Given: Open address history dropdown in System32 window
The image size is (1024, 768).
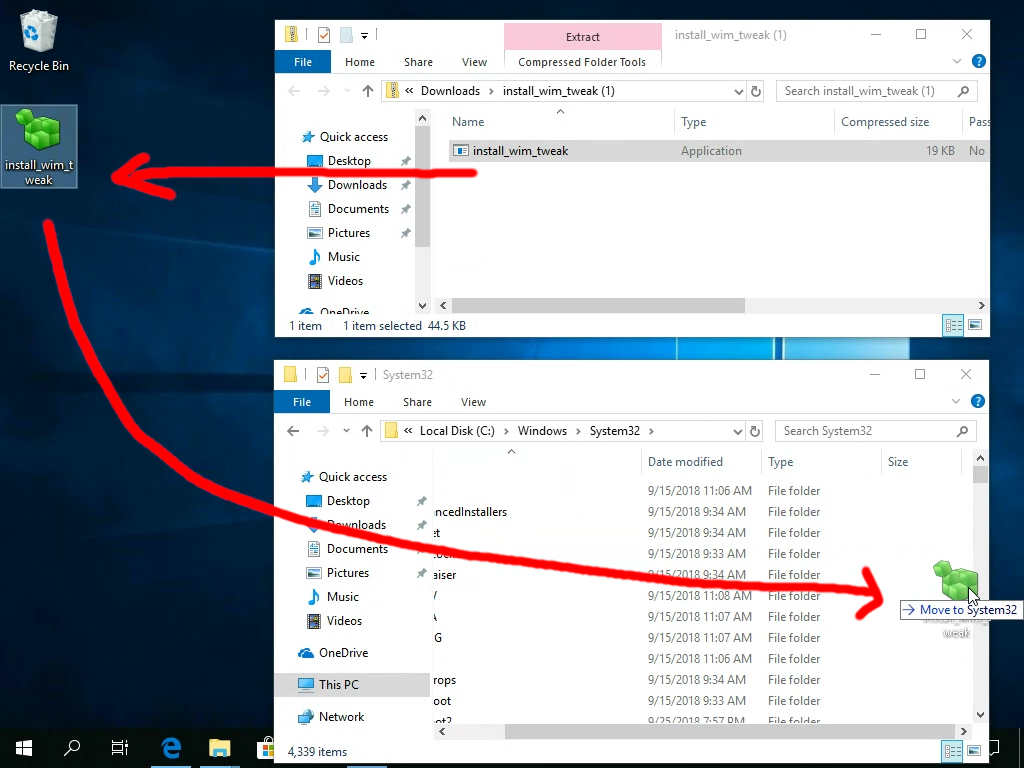Looking at the screenshot, I should point(737,432).
